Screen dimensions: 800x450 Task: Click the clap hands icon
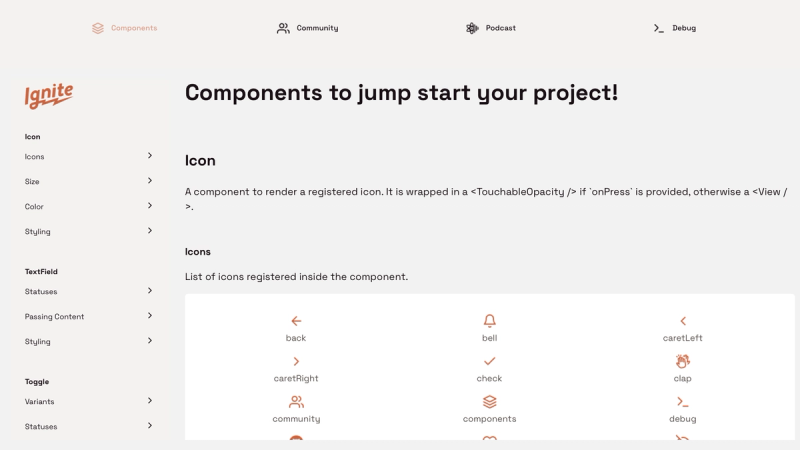coord(683,361)
